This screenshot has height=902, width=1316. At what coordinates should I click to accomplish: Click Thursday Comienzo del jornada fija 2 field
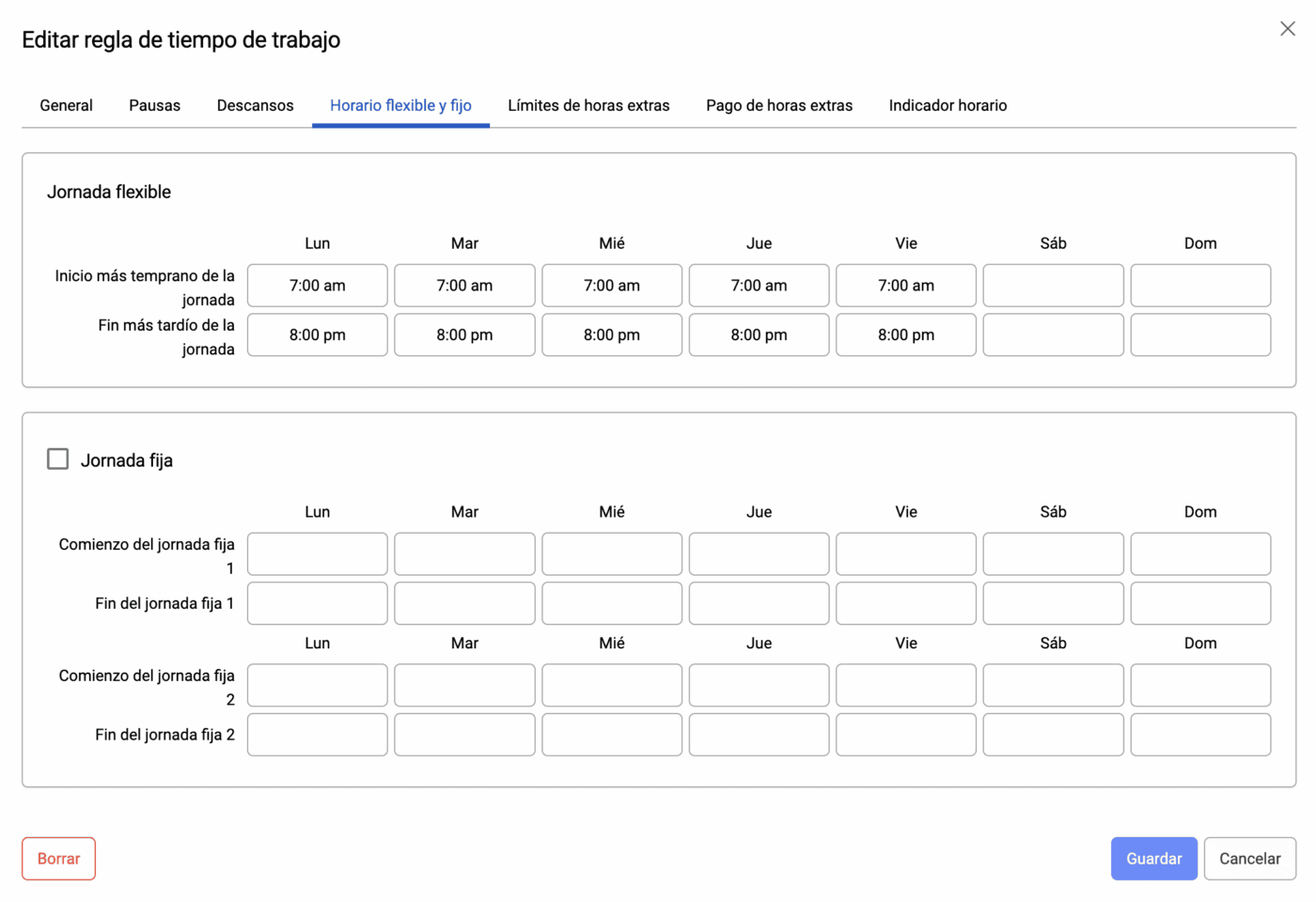point(759,686)
